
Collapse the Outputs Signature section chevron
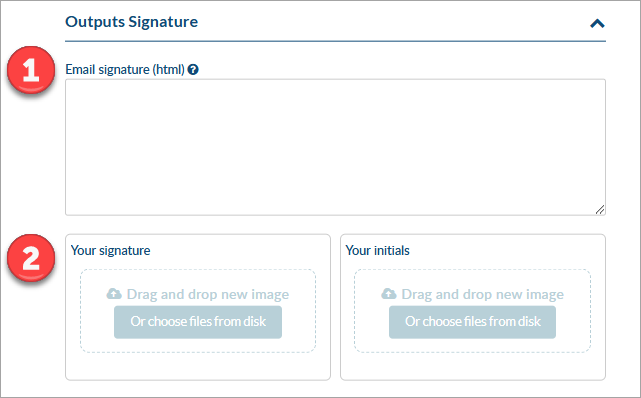pyautogui.click(x=597, y=24)
